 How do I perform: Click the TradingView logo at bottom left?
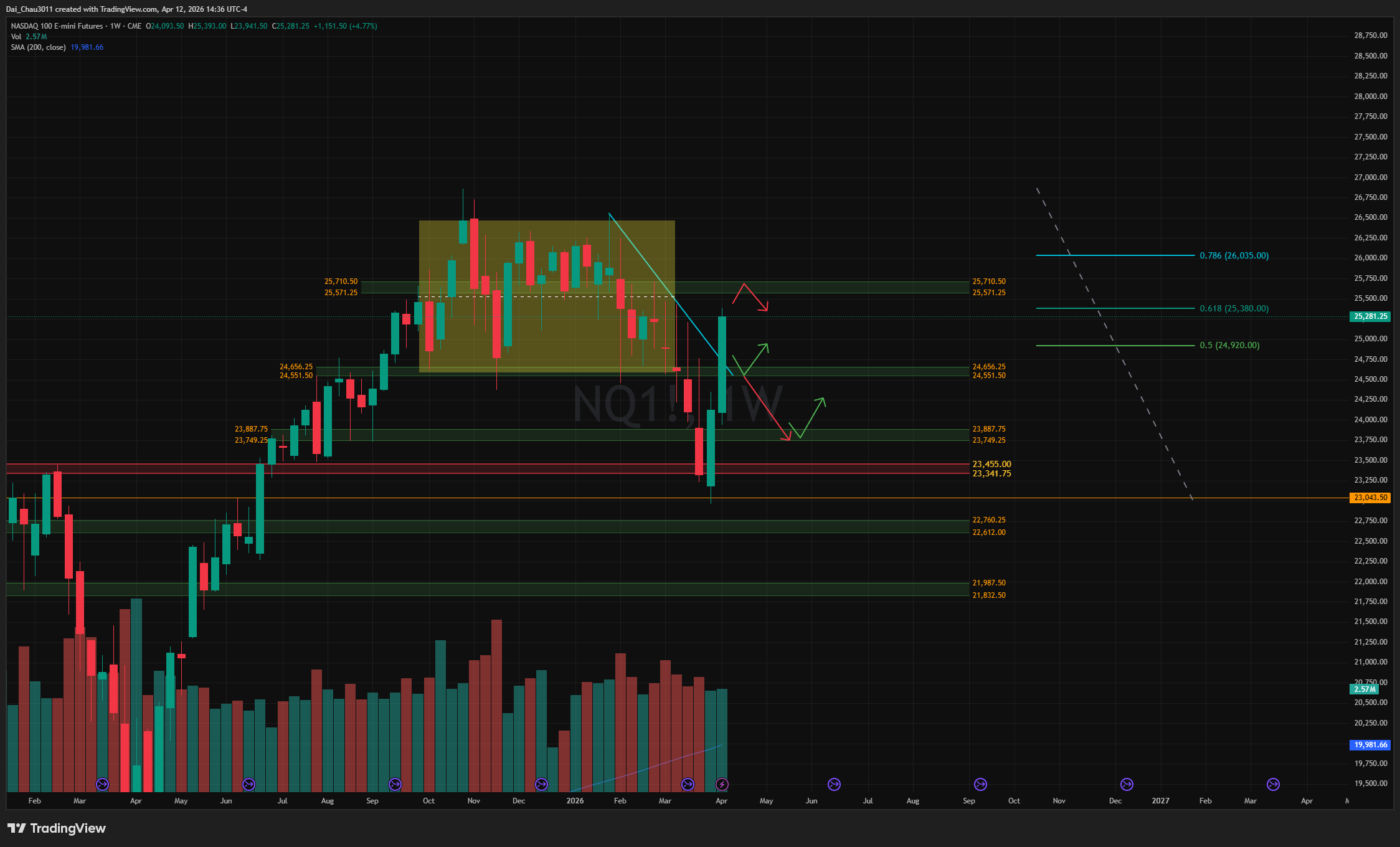pyautogui.click(x=57, y=828)
